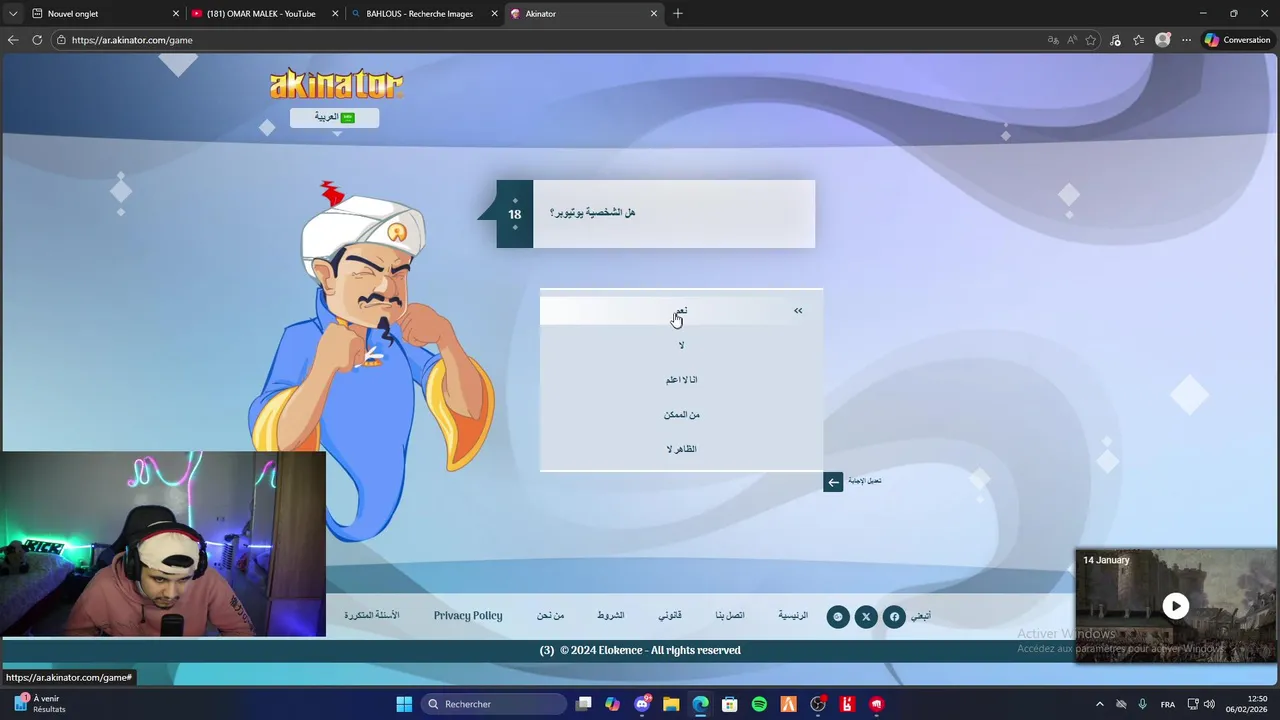Open the Edge profile avatar
Viewport: 1280px width, 720px height.
pos(1162,40)
